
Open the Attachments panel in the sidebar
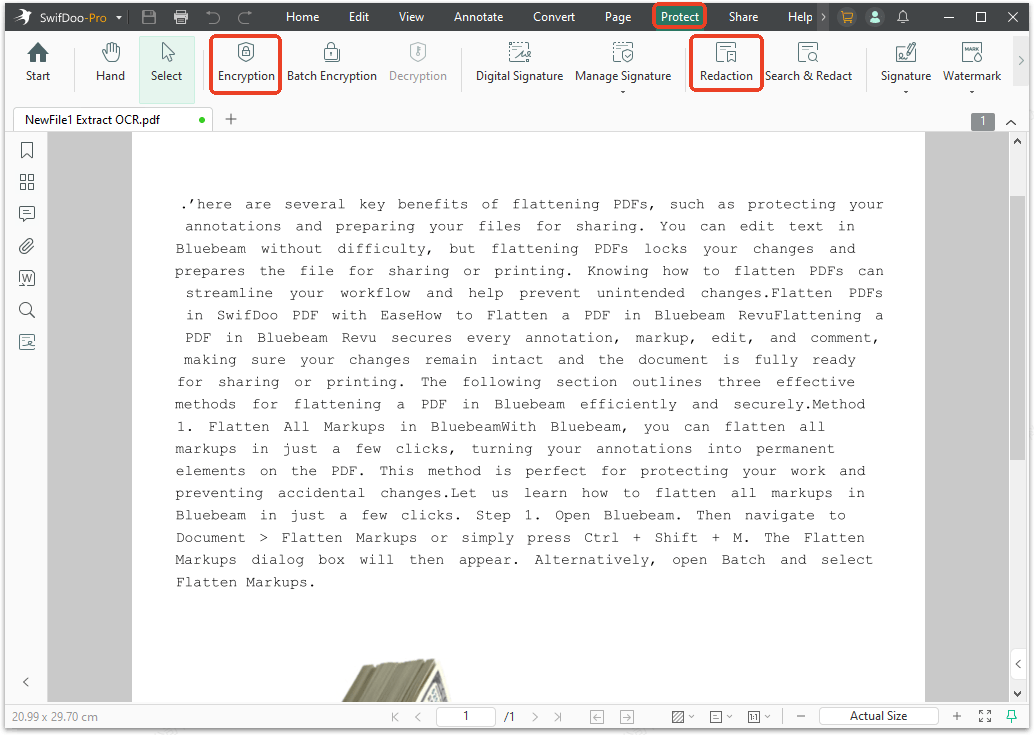point(26,246)
